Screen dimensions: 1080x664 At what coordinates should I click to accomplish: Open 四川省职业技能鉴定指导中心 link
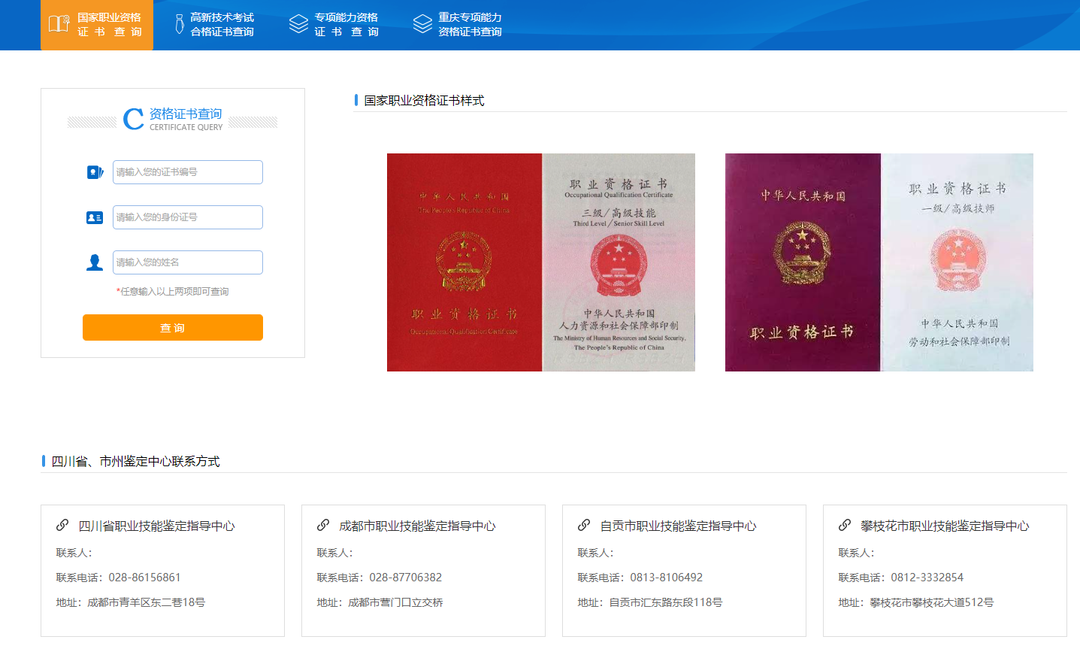pos(156,526)
